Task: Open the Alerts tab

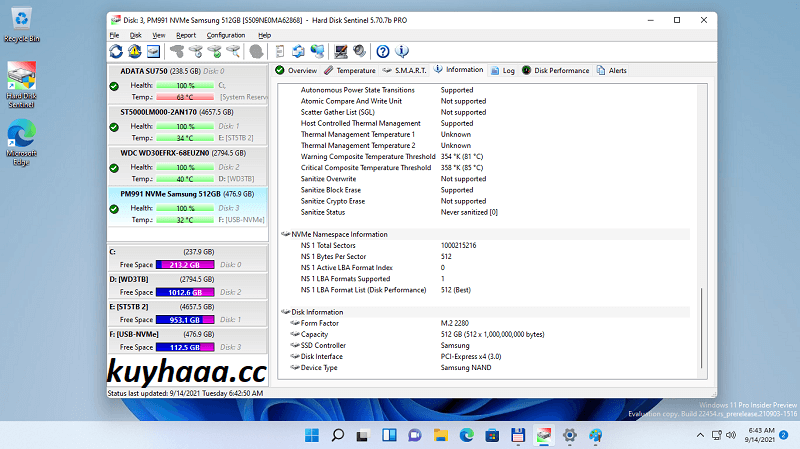Action: 611,70
